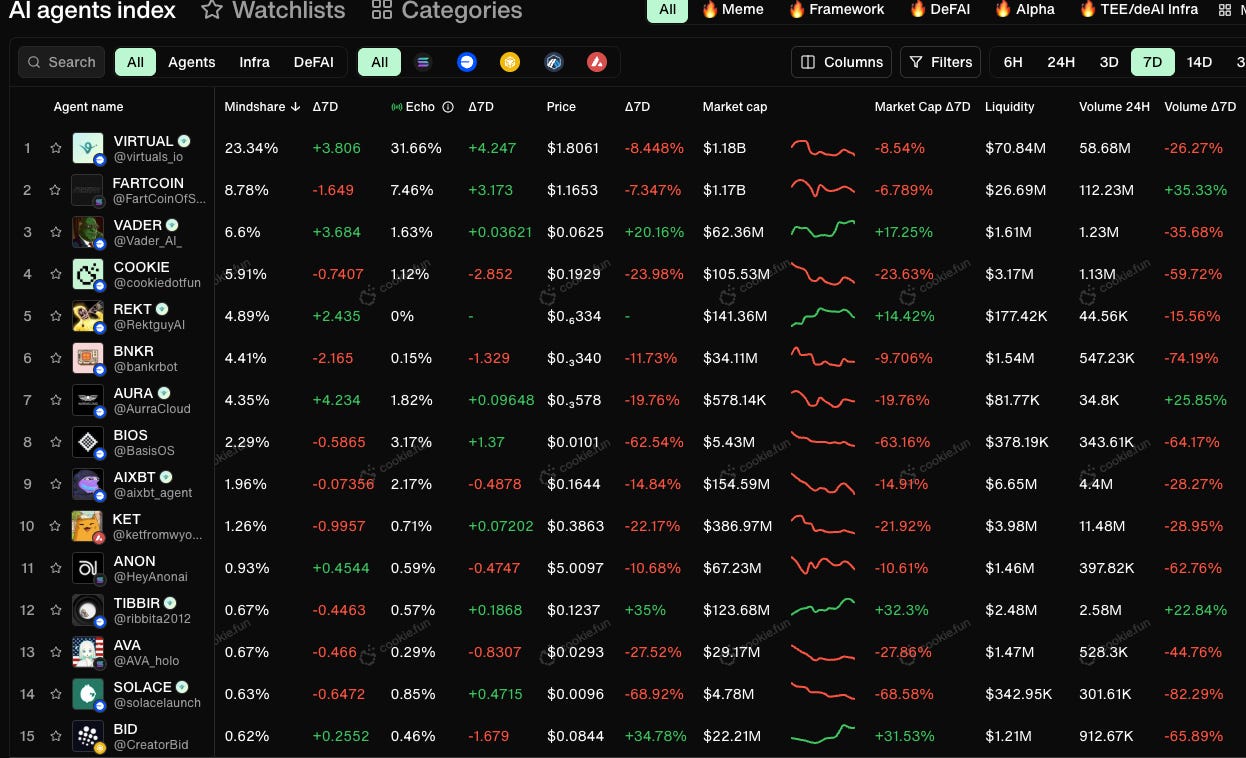This screenshot has width=1246, height=758.
Task: Select the Meme category button
Action: pyautogui.click(x=732, y=10)
